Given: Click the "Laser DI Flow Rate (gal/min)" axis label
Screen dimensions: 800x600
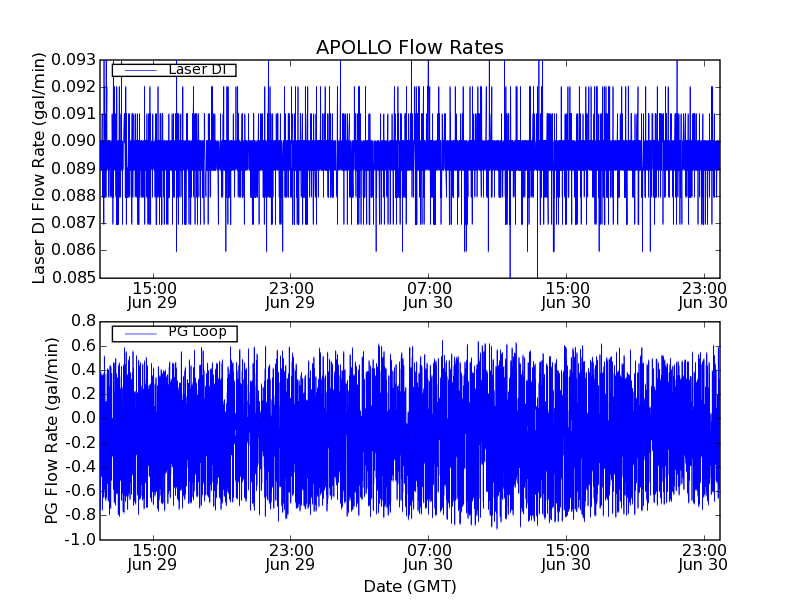Looking at the screenshot, I should [40, 168].
